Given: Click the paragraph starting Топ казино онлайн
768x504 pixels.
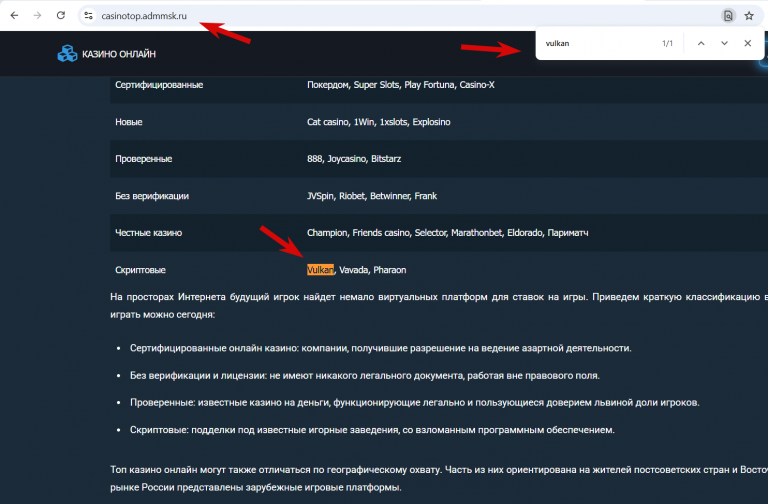Looking at the screenshot, I should click(439, 479).
